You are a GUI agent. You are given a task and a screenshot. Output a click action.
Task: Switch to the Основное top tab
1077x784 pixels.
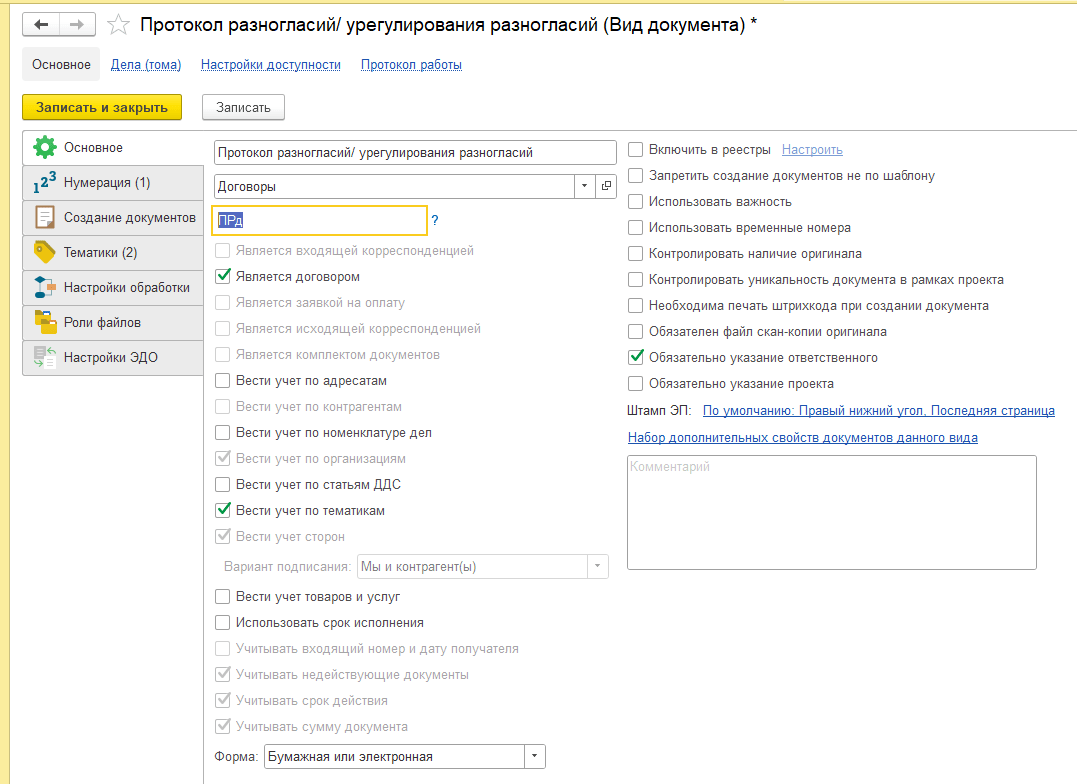(61, 65)
